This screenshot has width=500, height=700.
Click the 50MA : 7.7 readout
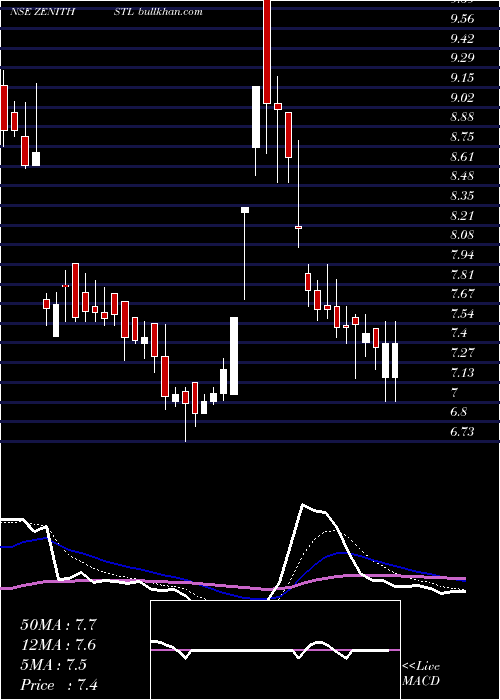pos(58,625)
